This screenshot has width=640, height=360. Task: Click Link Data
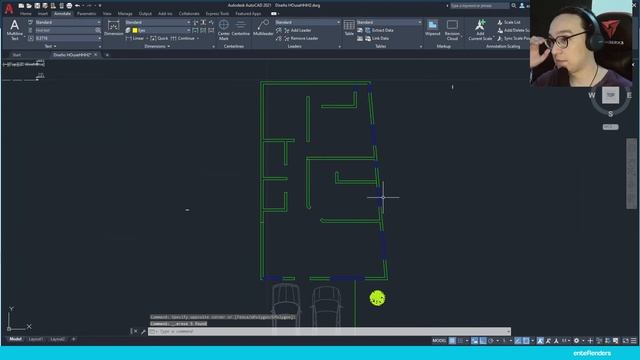377,38
